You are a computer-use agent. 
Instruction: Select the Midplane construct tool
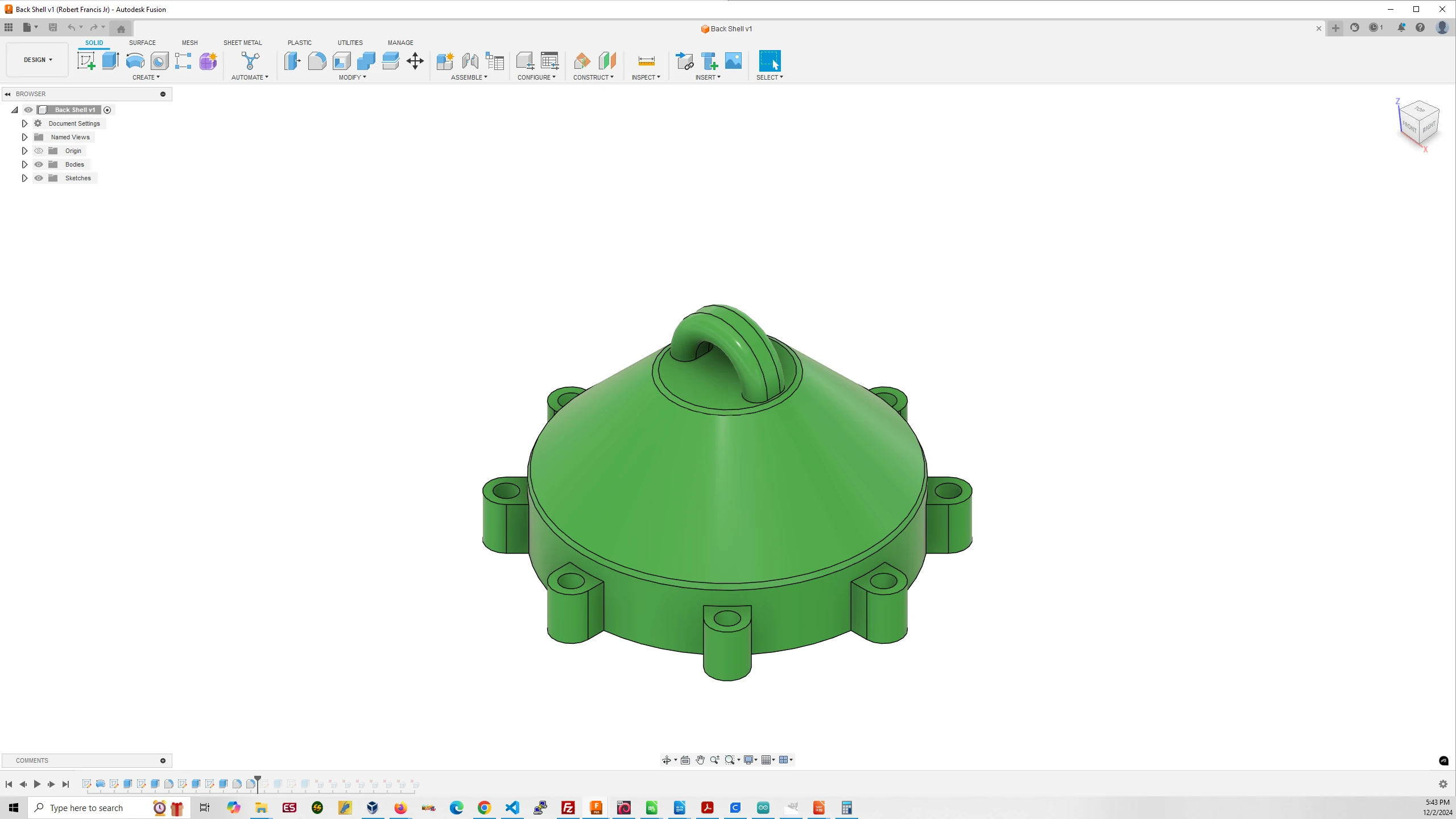(607, 61)
